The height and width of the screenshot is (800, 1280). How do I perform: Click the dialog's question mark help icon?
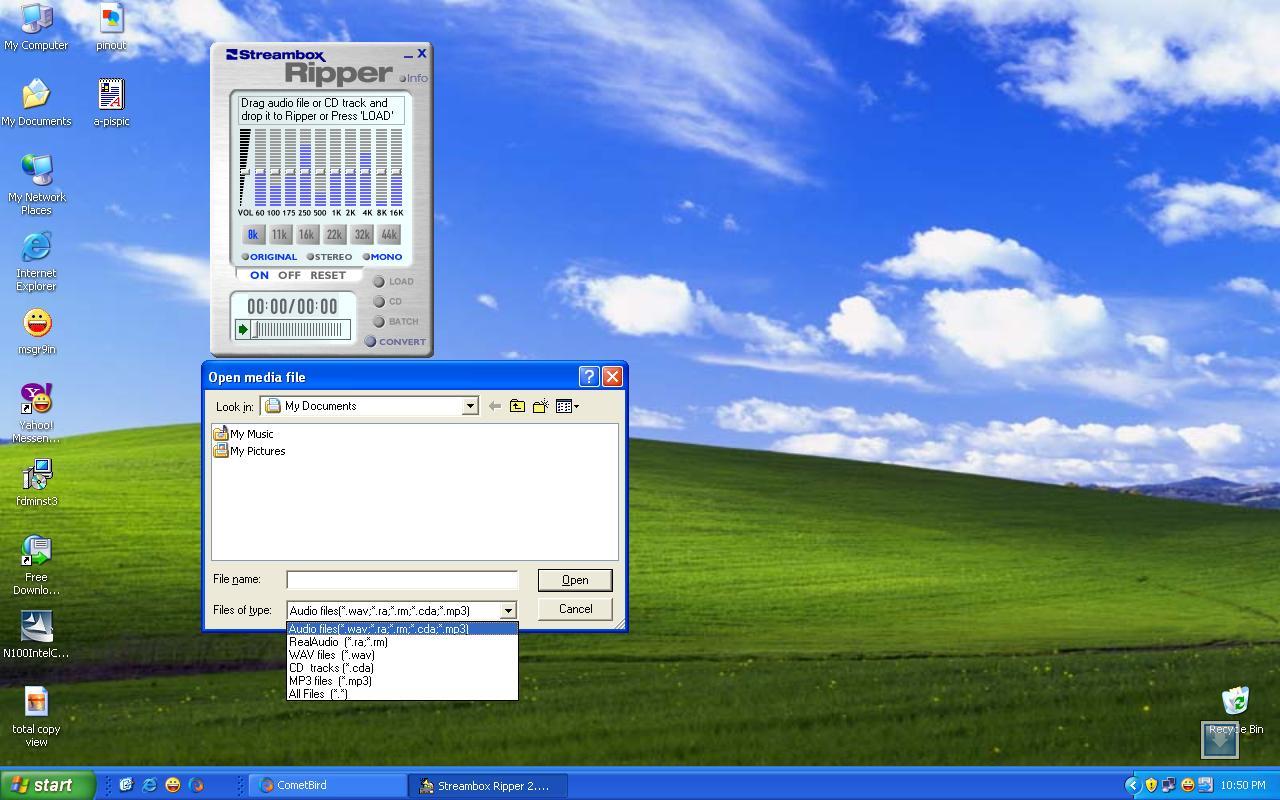pos(588,377)
